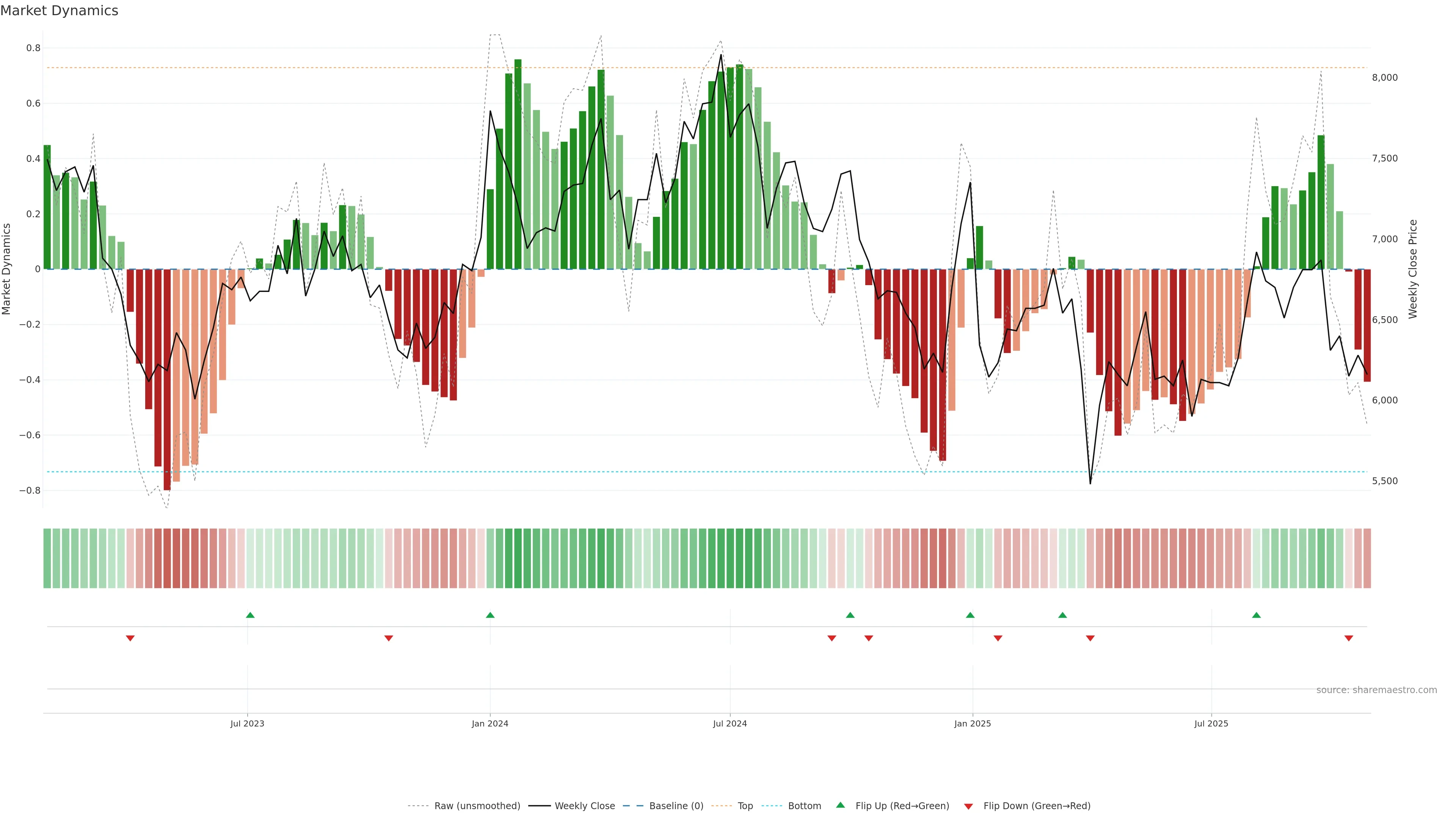Click the Flip Up marker at Jan 2024

tap(490, 615)
